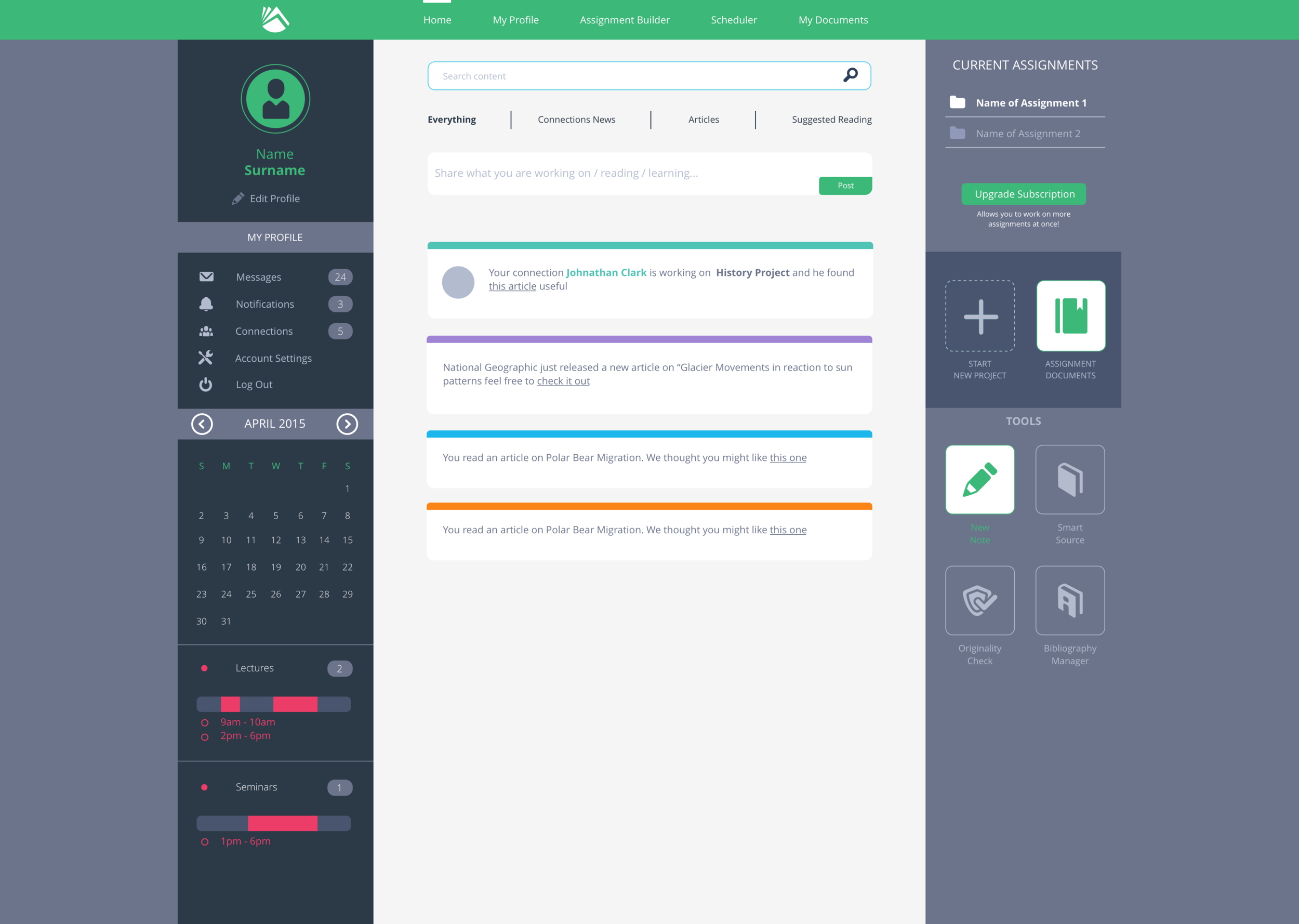This screenshot has height=924, width=1299.
Task: Select the 1pm - 6pm seminar radio circle
Action: (x=205, y=841)
